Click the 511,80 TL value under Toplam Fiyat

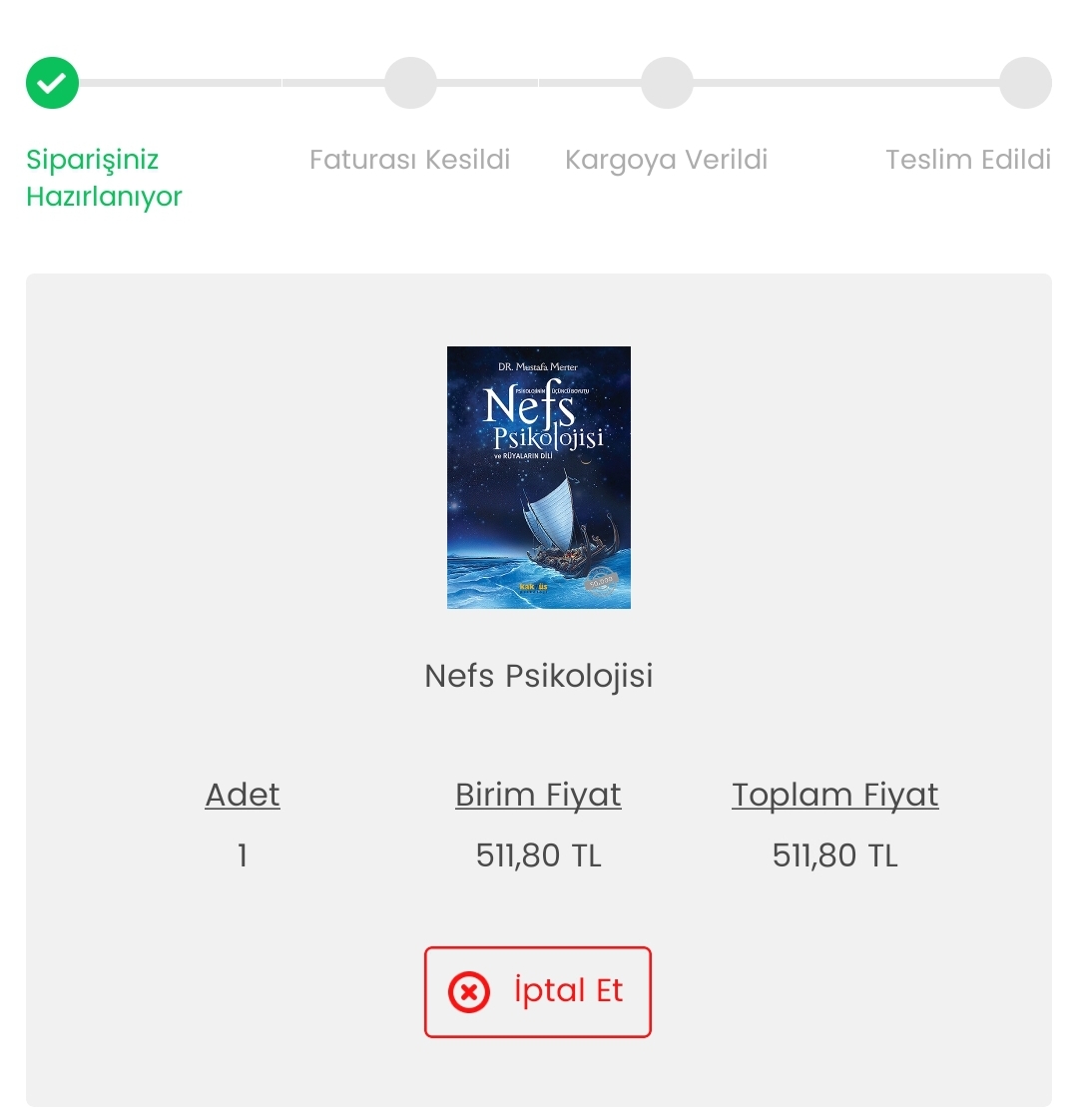[x=834, y=855]
